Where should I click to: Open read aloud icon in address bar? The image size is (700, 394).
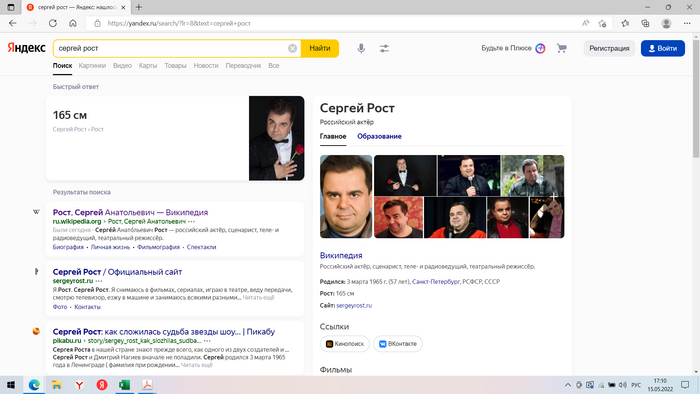click(585, 23)
